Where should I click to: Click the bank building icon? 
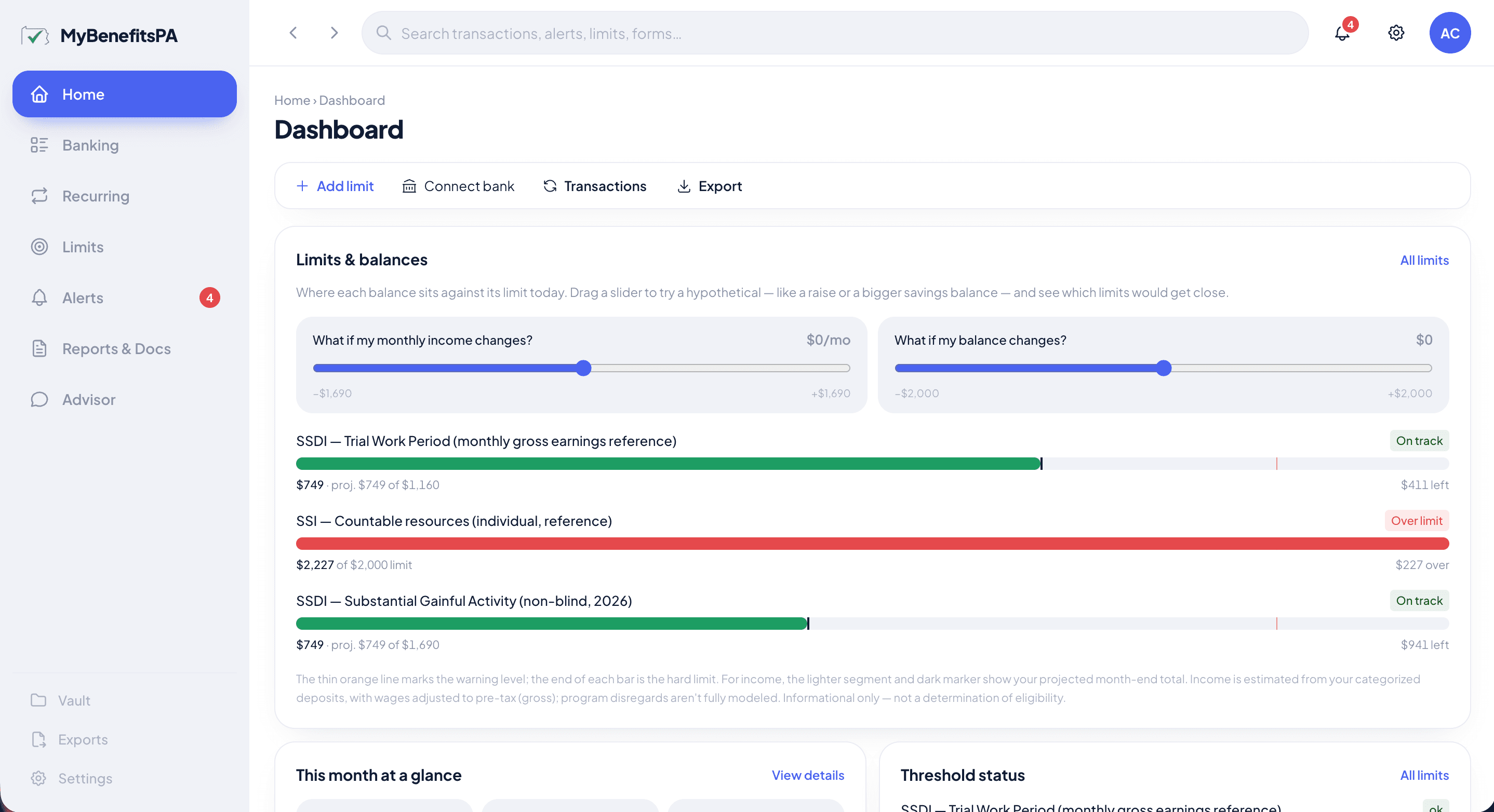409,186
